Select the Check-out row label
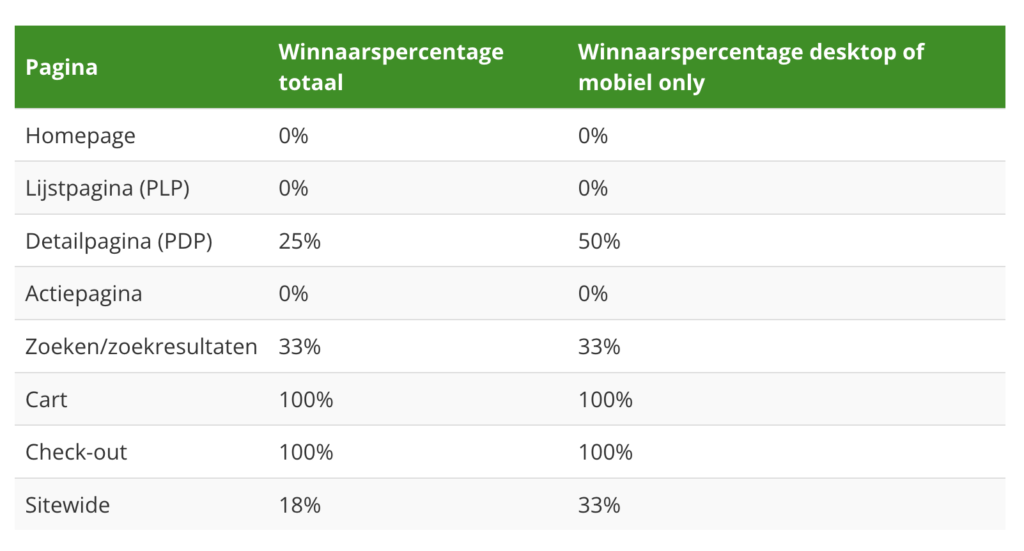Image resolution: width=1024 pixels, height=551 pixels. 77,452
